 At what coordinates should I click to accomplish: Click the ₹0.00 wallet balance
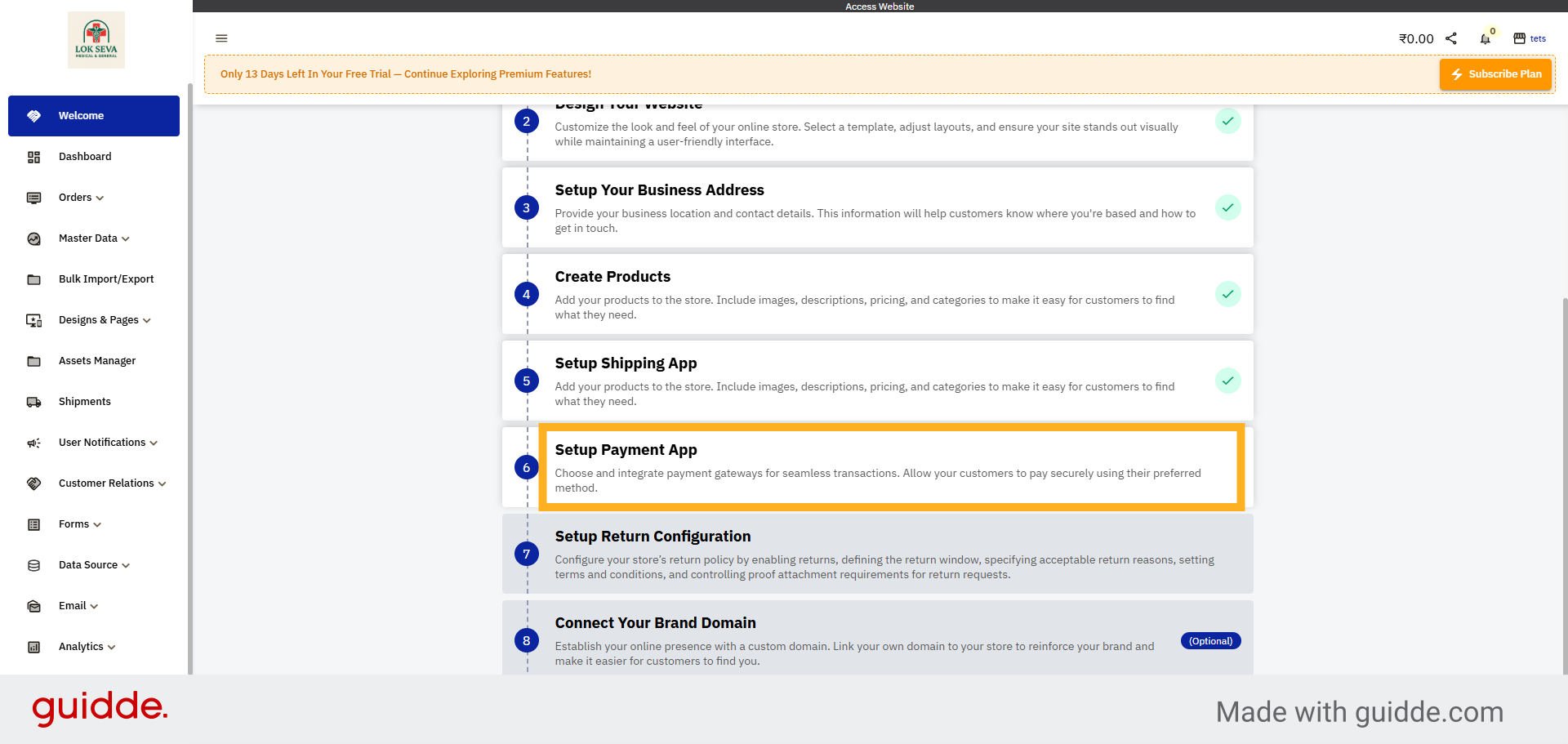pos(1416,38)
